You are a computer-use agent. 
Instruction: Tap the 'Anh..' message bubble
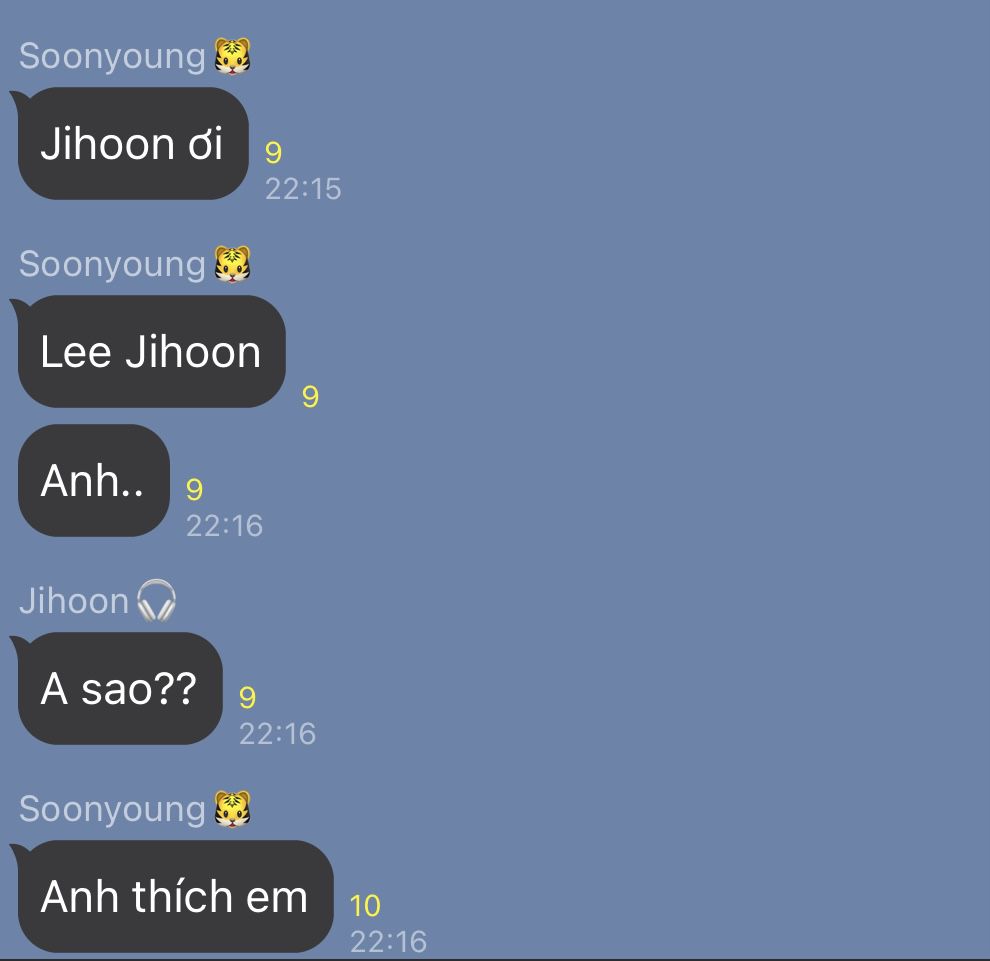94,480
